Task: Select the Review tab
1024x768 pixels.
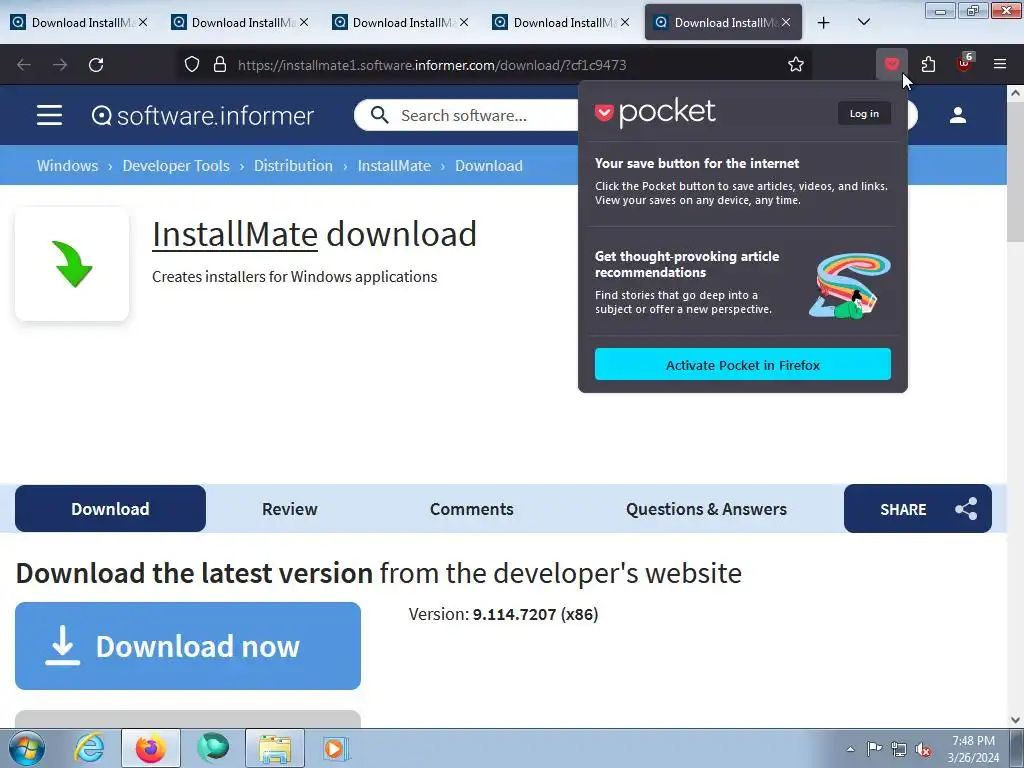Action: [x=289, y=509]
